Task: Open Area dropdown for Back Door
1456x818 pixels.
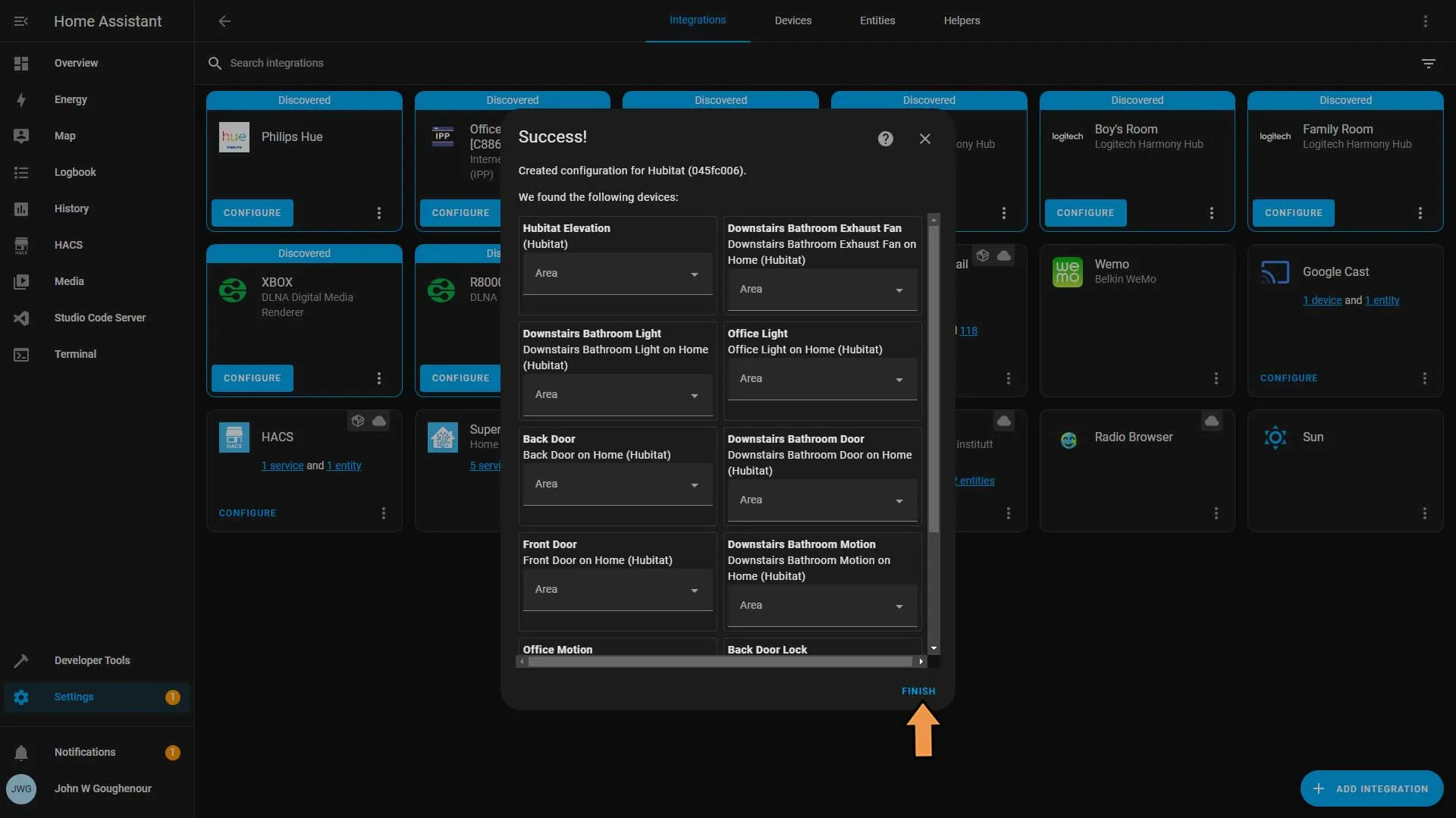Action: [617, 484]
